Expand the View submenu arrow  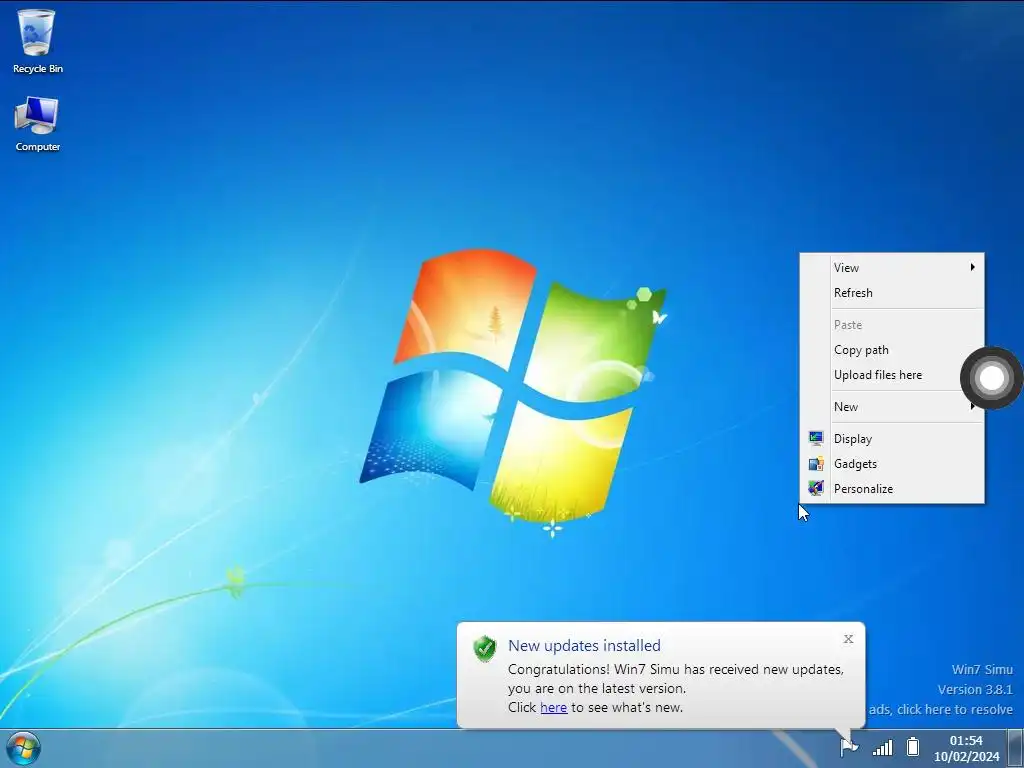click(x=972, y=267)
